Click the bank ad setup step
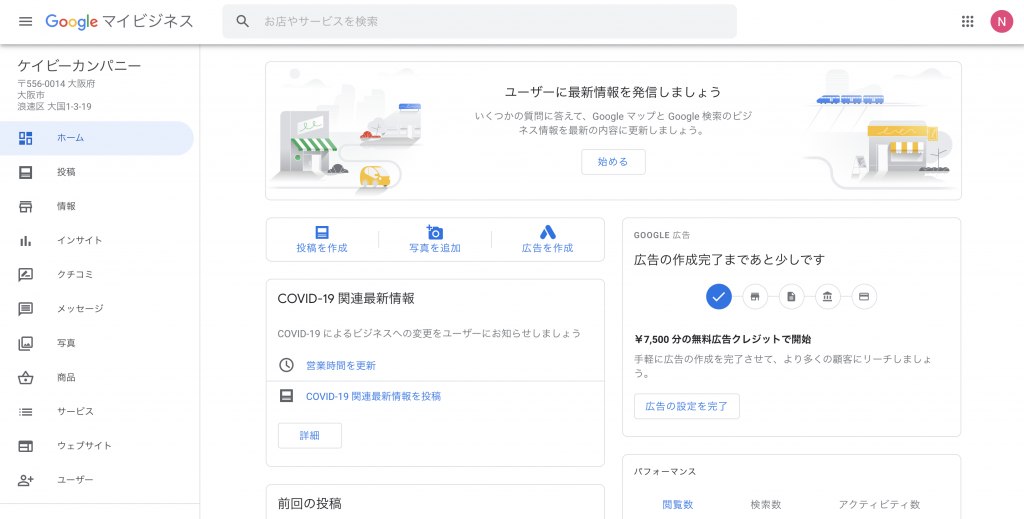The image size is (1024, 519). click(x=827, y=296)
